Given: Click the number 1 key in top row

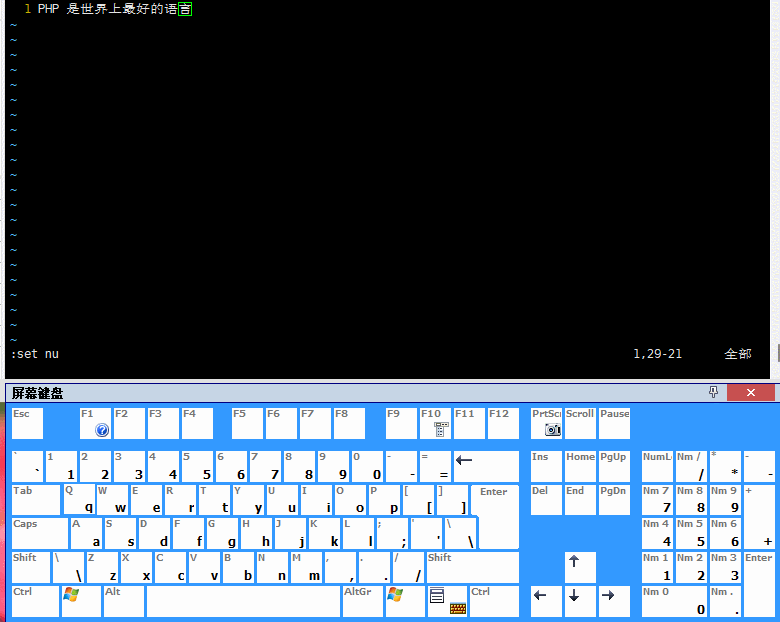Looking at the screenshot, I should tap(61, 466).
